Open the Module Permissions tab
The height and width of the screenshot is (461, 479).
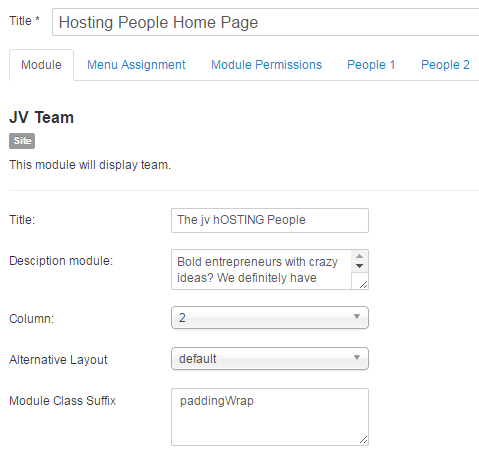267,65
